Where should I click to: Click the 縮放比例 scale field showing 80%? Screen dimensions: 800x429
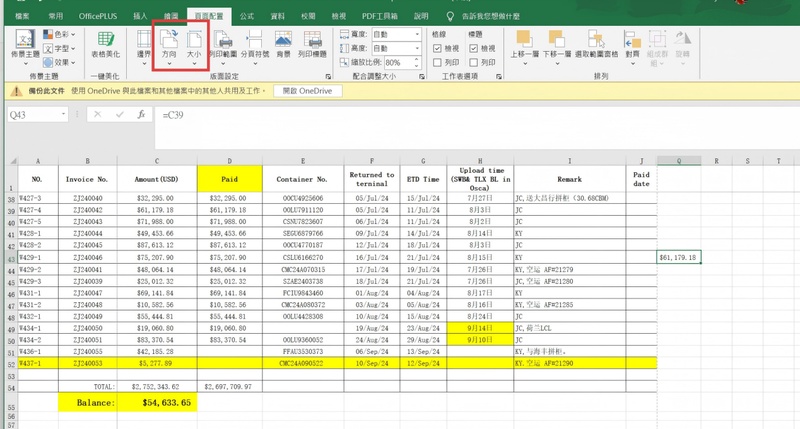(398, 63)
